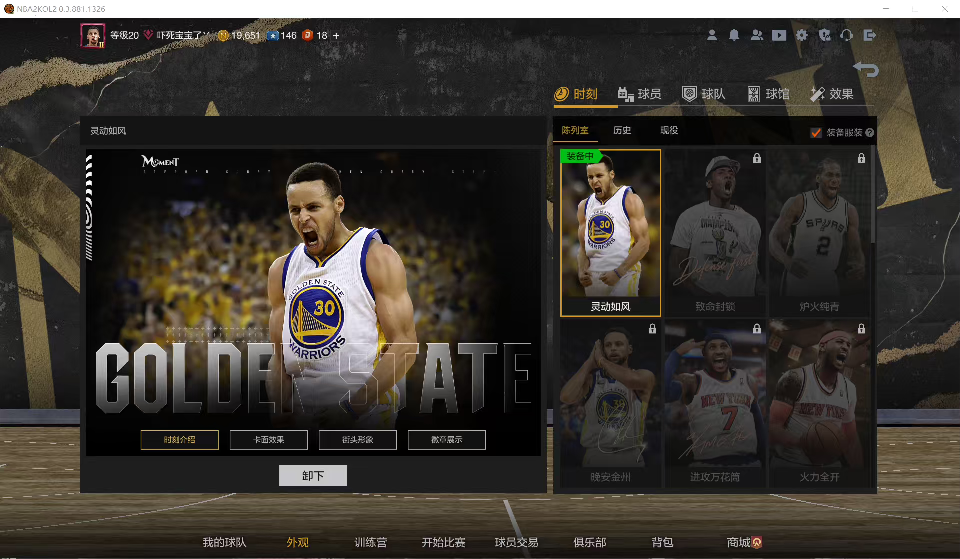Open 训练营 in bottom navigation
Screen dimensions: 960x559
click(x=370, y=542)
